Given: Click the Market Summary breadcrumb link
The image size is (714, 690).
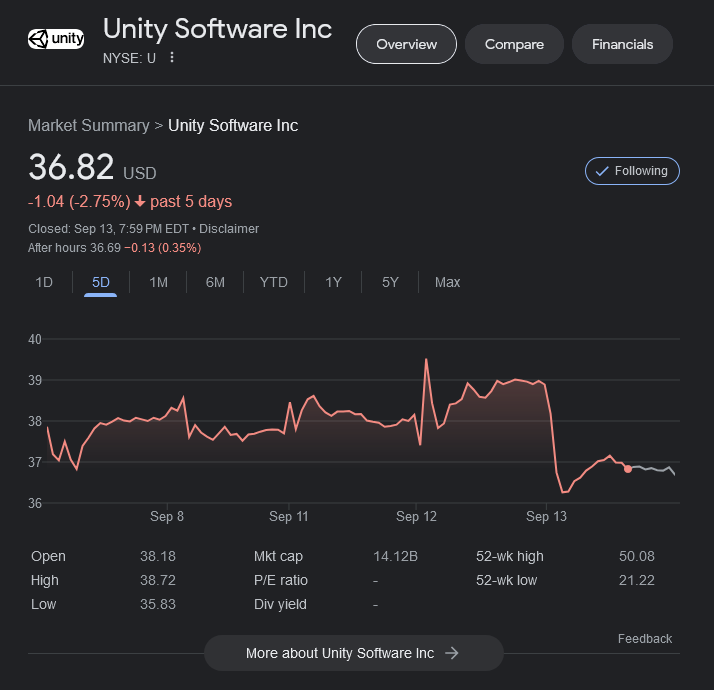Looking at the screenshot, I should pos(88,125).
